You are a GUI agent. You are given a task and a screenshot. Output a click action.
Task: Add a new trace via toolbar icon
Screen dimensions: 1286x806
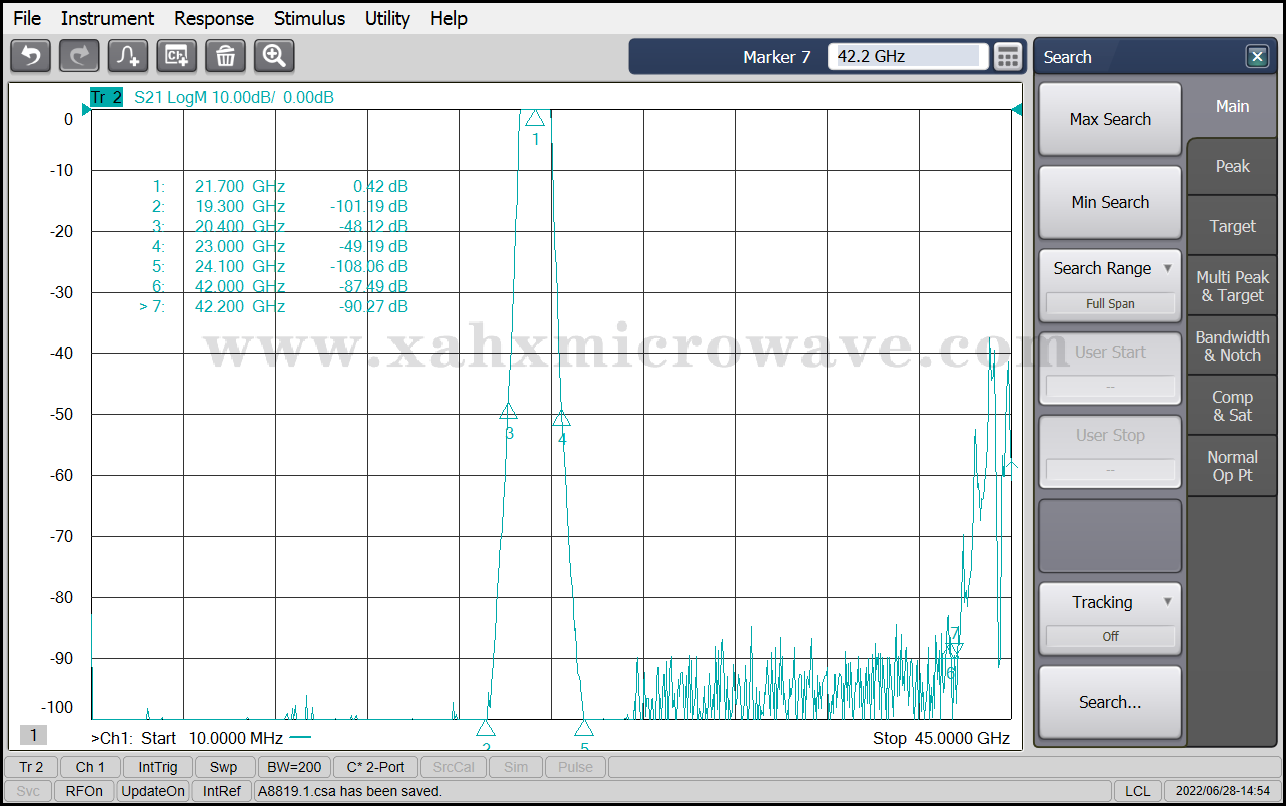point(128,56)
